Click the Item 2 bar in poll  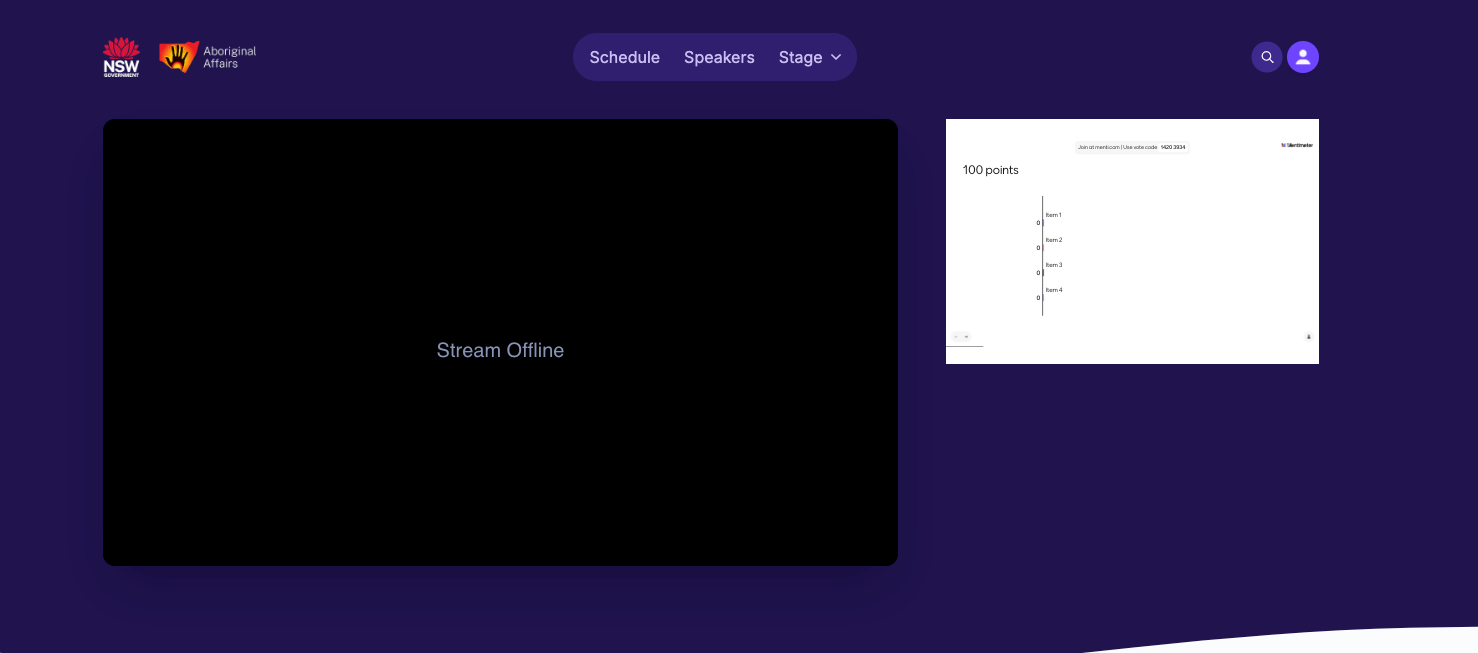pyautogui.click(x=1043, y=248)
